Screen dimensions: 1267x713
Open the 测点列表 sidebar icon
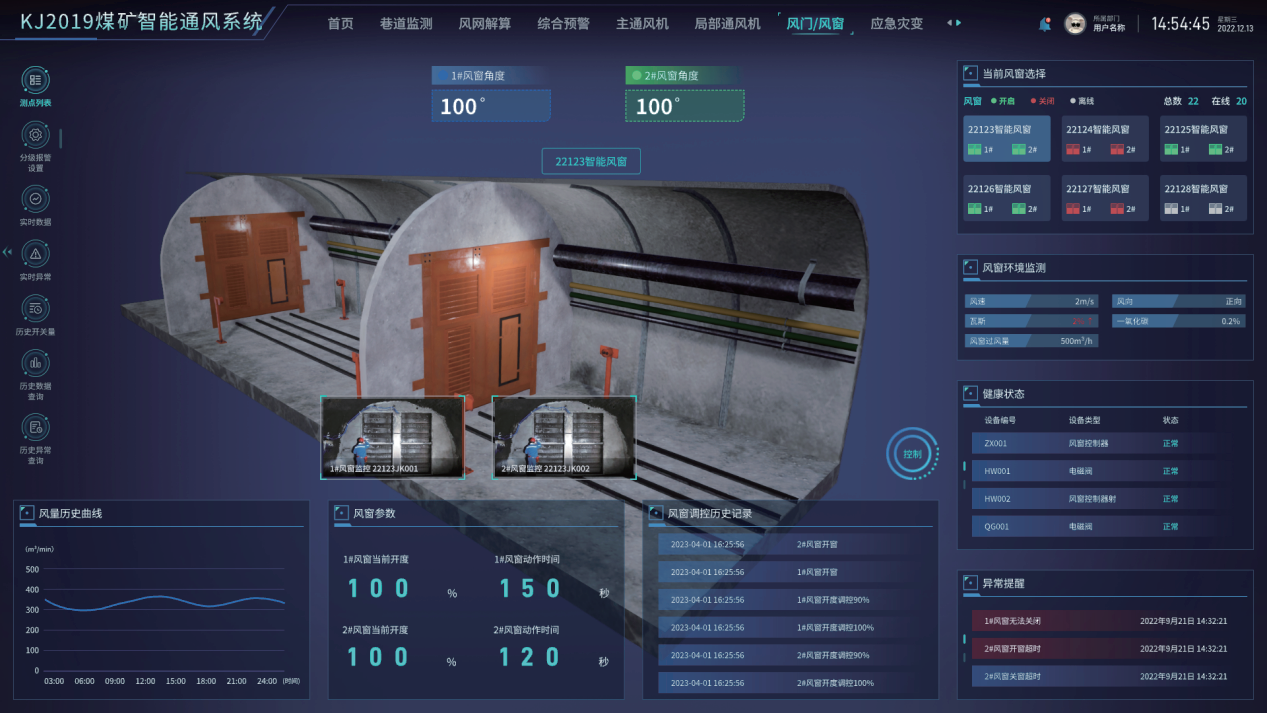(x=35, y=80)
